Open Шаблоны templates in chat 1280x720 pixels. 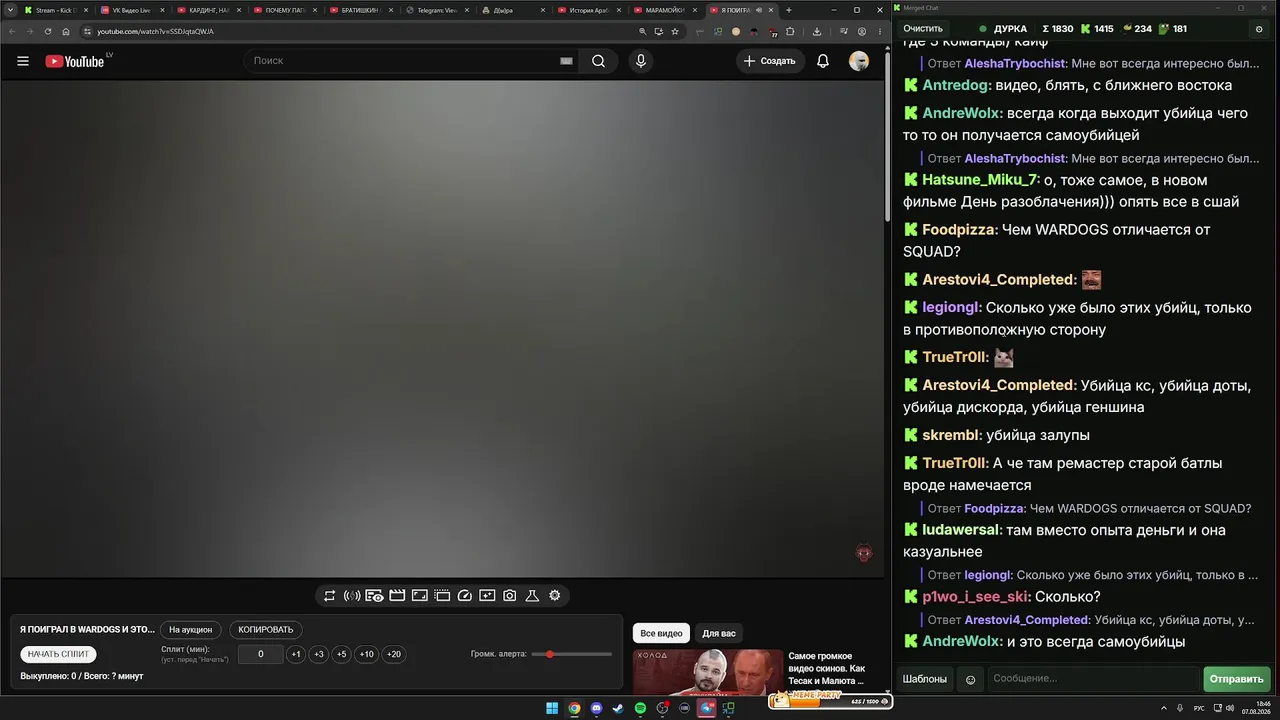[x=925, y=679]
